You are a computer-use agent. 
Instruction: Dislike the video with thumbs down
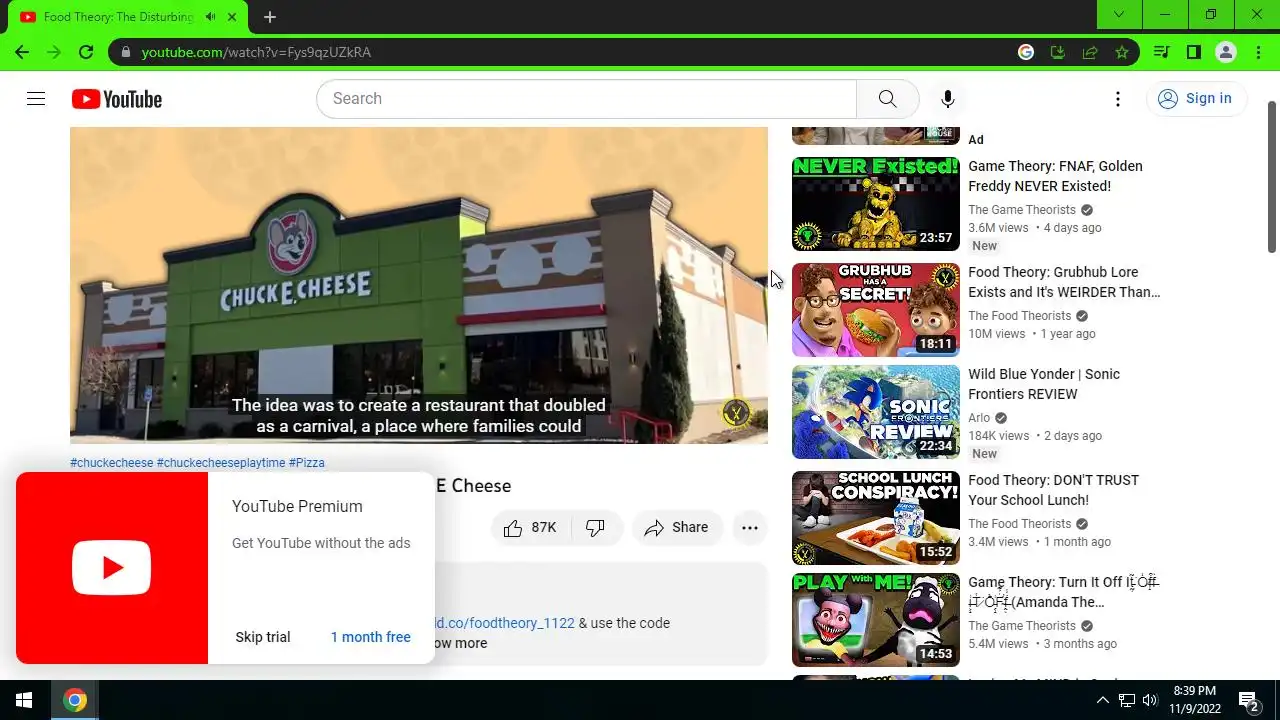tap(596, 527)
